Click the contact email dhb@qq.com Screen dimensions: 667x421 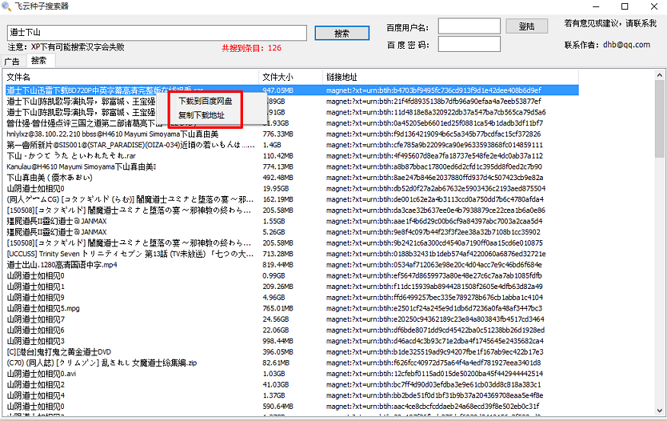(626, 44)
